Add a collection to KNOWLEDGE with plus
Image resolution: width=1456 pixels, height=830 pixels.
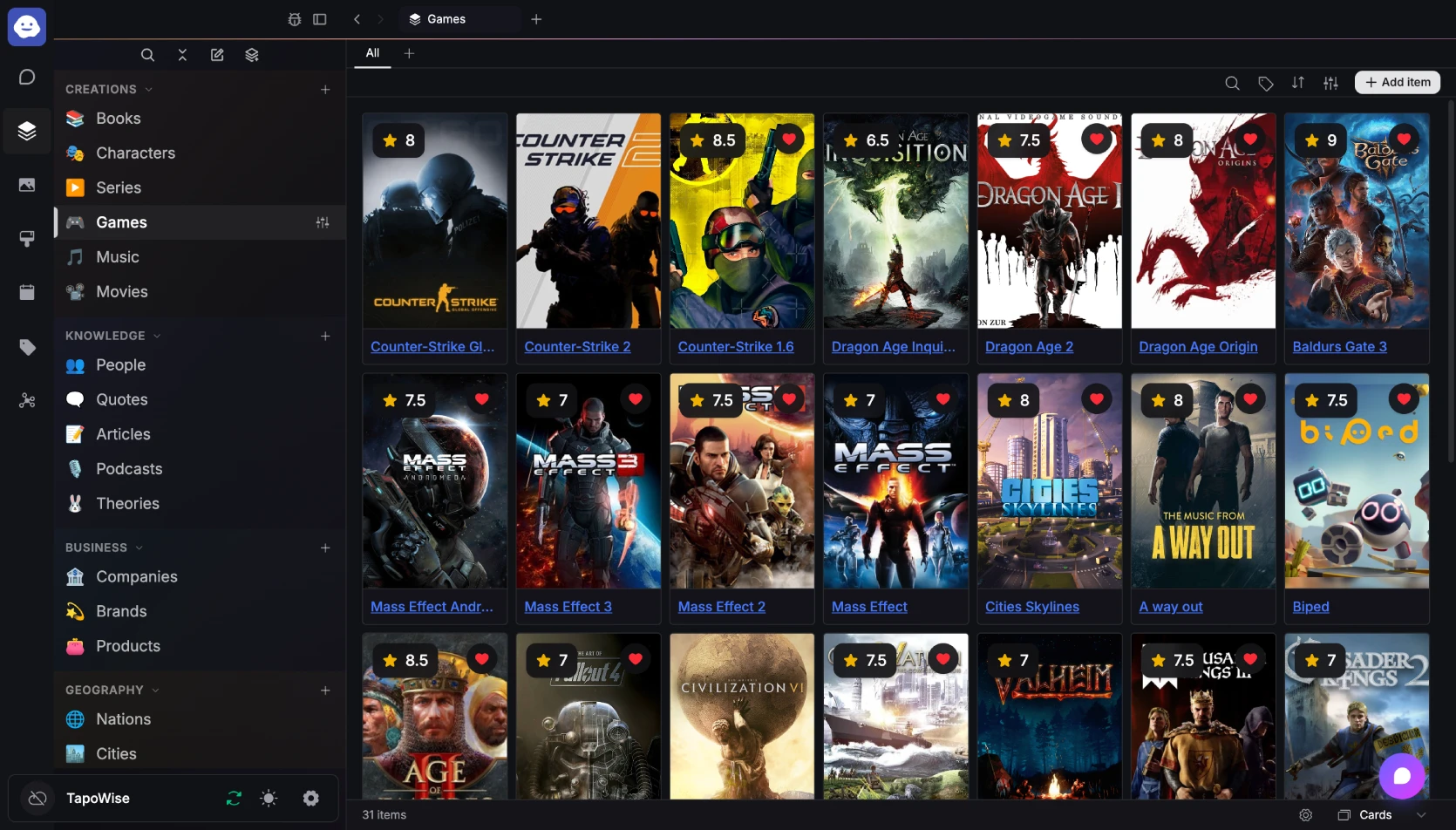pos(325,336)
